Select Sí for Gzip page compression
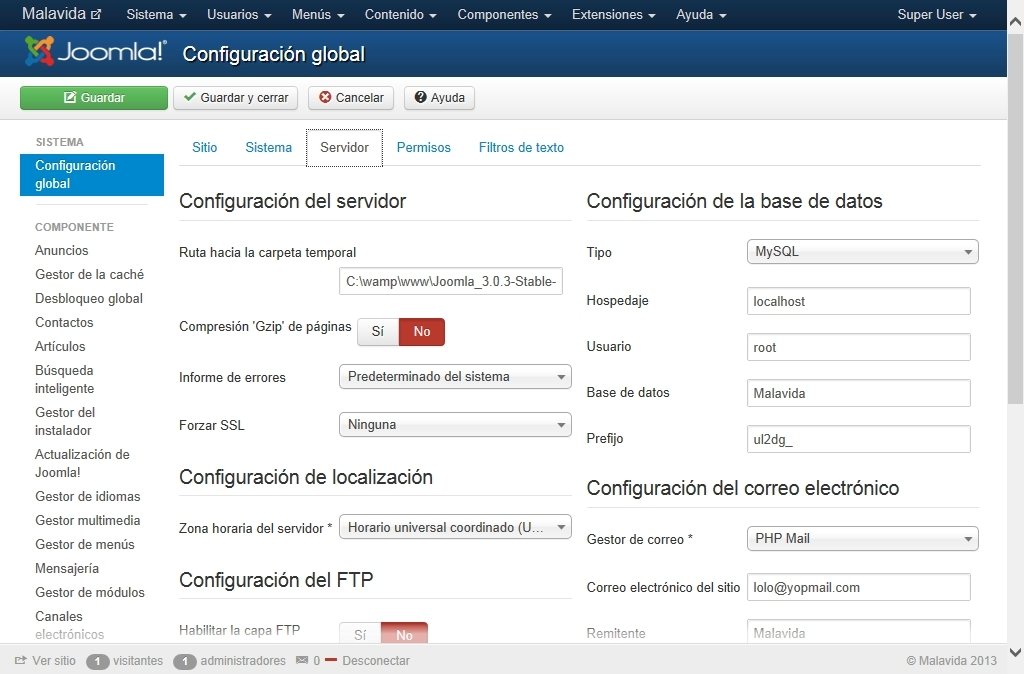1024x674 pixels. point(377,331)
